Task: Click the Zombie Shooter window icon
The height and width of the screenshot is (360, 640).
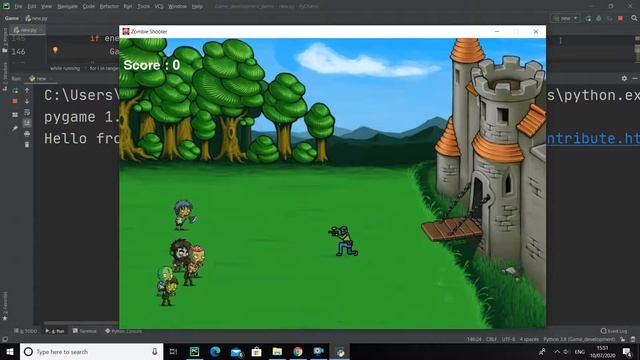Action: click(126, 31)
